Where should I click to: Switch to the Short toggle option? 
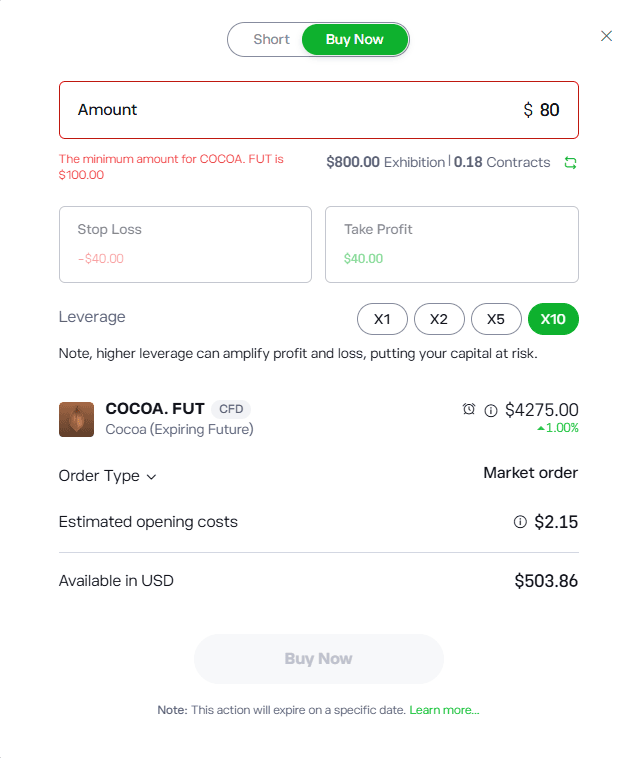coord(271,40)
